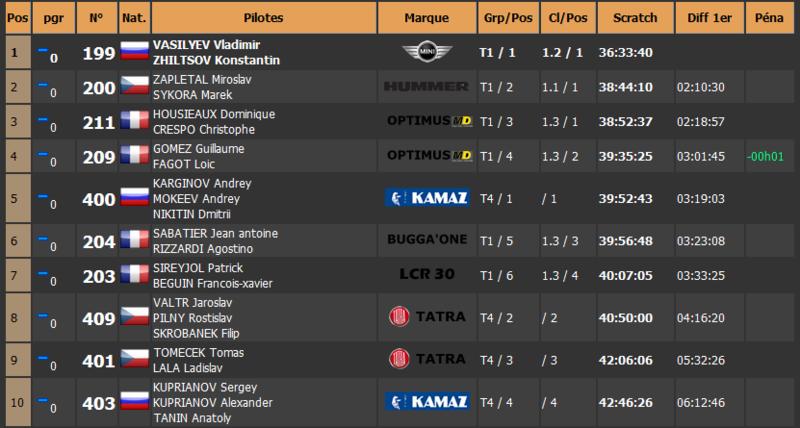This screenshot has height=428, width=800.
Task: Select car number 401 cell
Action: point(97,361)
